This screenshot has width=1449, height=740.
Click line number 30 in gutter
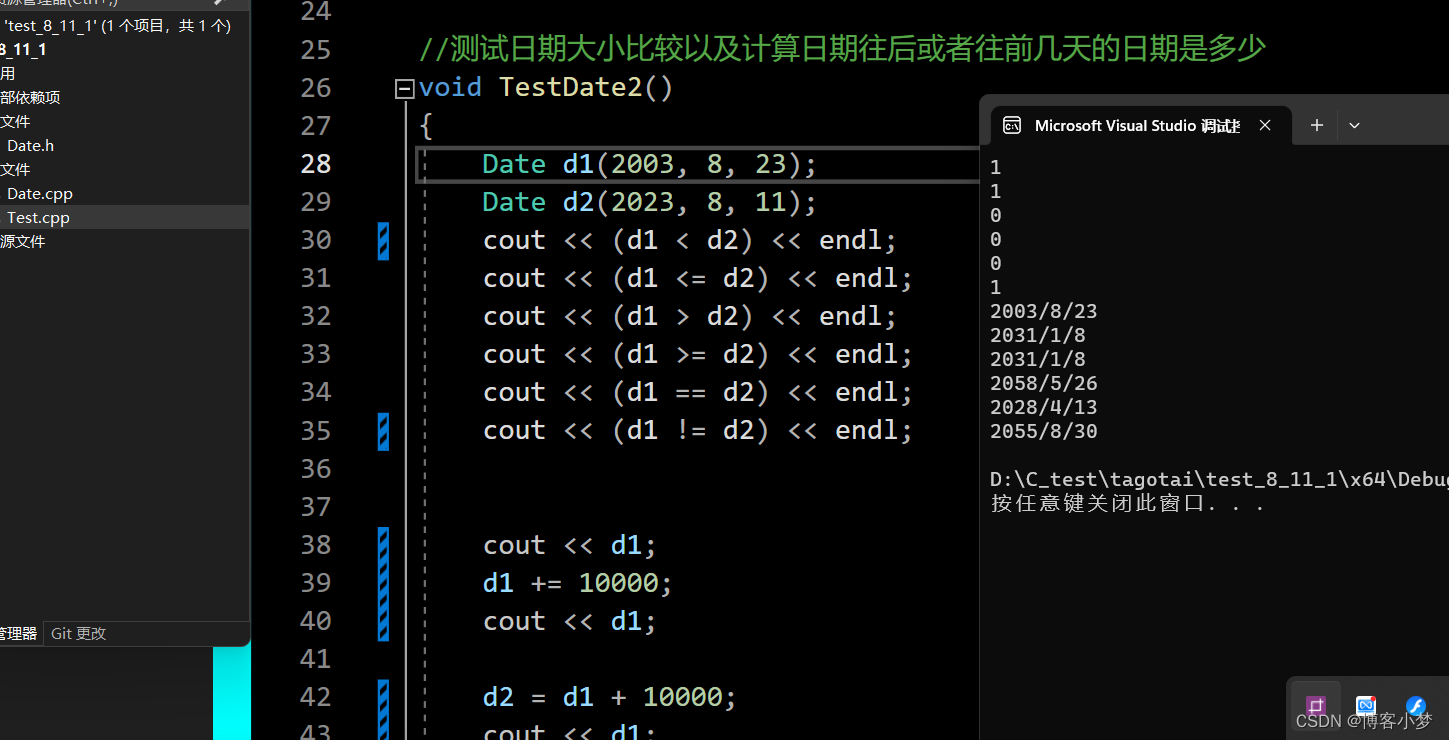pyautogui.click(x=316, y=240)
